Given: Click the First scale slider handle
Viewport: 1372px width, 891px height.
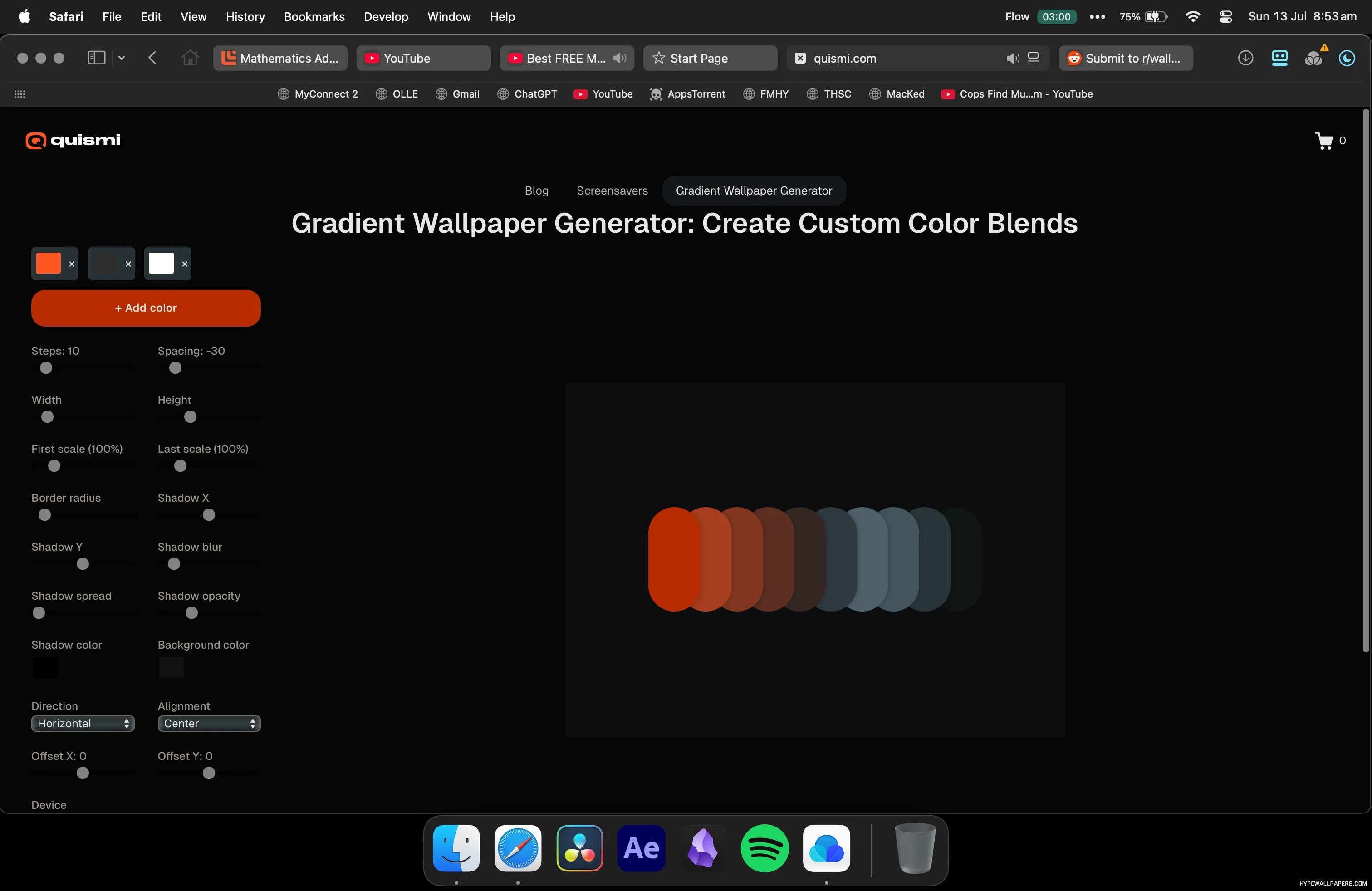Looking at the screenshot, I should [x=54, y=465].
